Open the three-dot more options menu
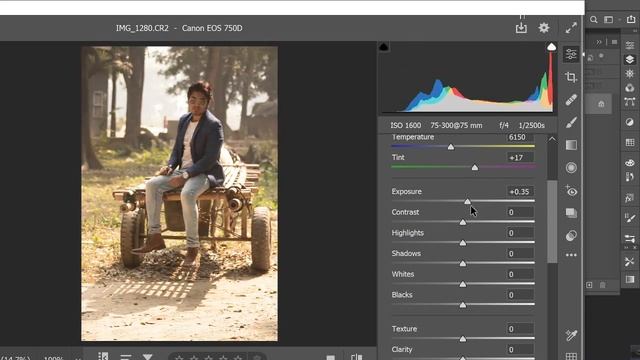The height and width of the screenshot is (360, 640). pyautogui.click(x=571, y=255)
